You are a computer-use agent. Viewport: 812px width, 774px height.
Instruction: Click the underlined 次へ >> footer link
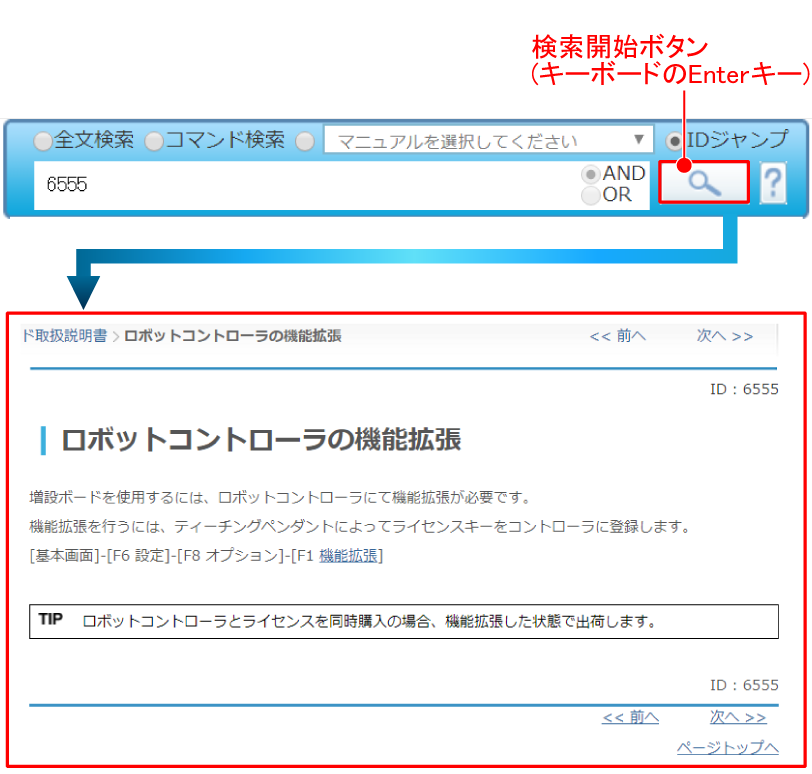(738, 717)
